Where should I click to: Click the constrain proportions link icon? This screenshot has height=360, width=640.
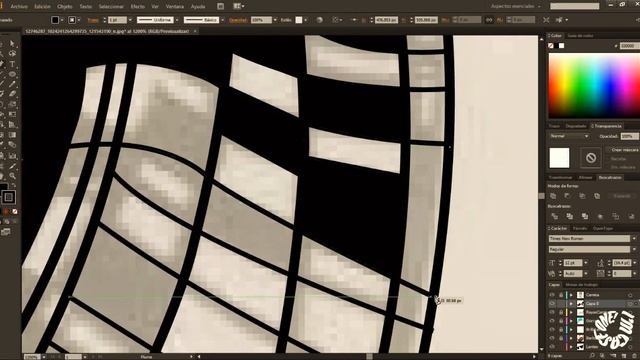pos(489,20)
